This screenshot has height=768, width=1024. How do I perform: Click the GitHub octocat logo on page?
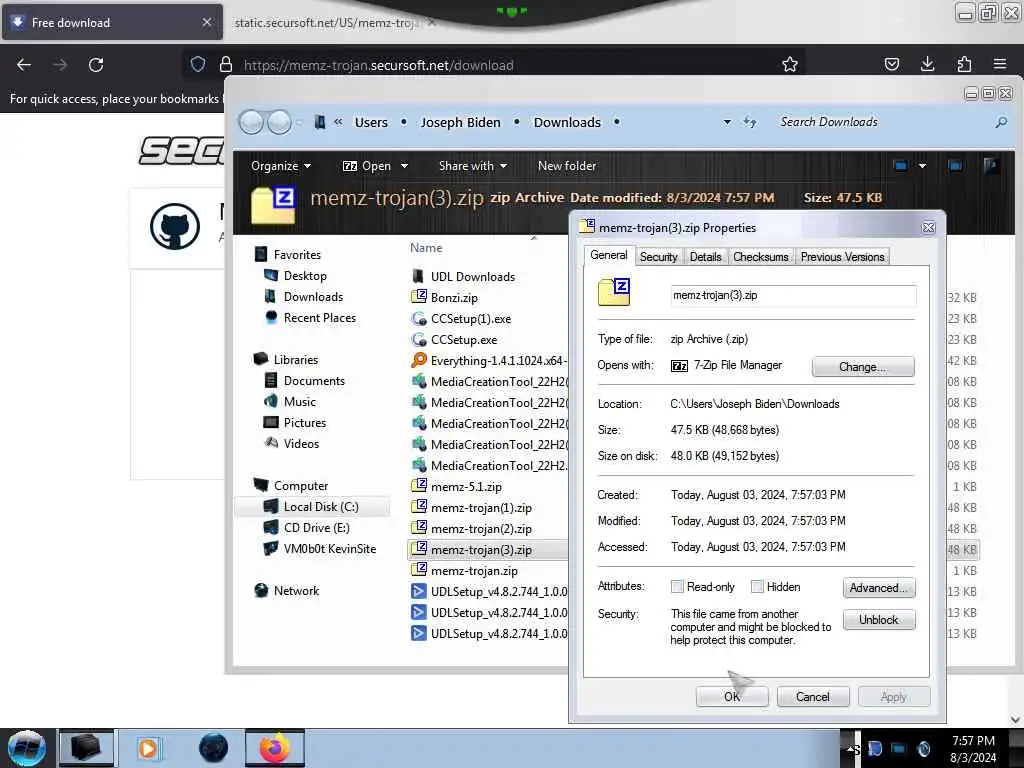pos(174,227)
